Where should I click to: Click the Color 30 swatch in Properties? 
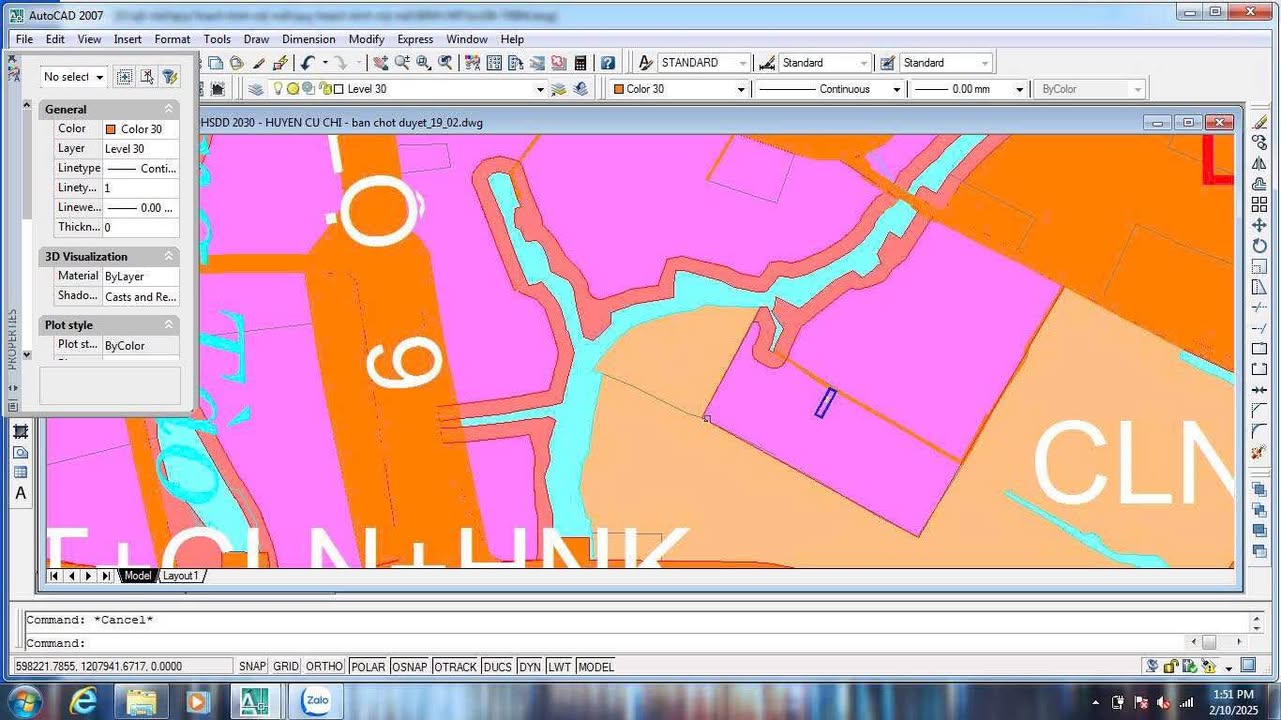pos(111,129)
